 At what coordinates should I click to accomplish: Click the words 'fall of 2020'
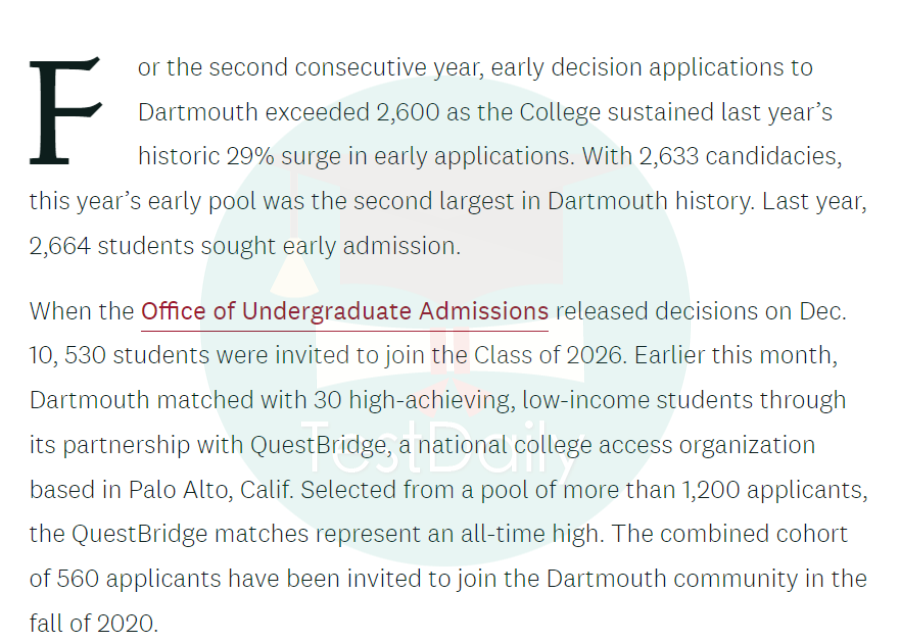[x=94, y=624]
